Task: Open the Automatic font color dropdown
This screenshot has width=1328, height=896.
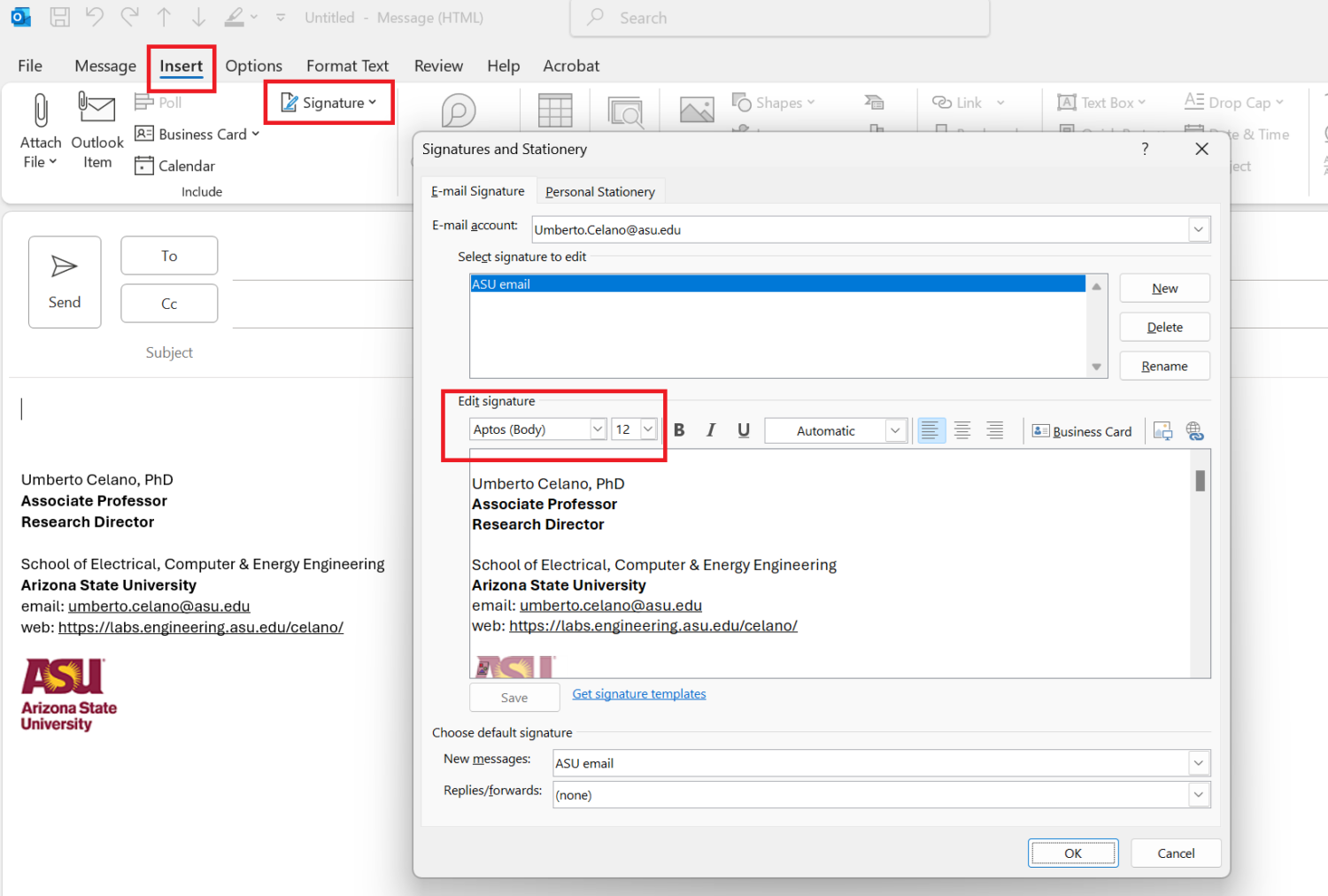Action: click(895, 431)
